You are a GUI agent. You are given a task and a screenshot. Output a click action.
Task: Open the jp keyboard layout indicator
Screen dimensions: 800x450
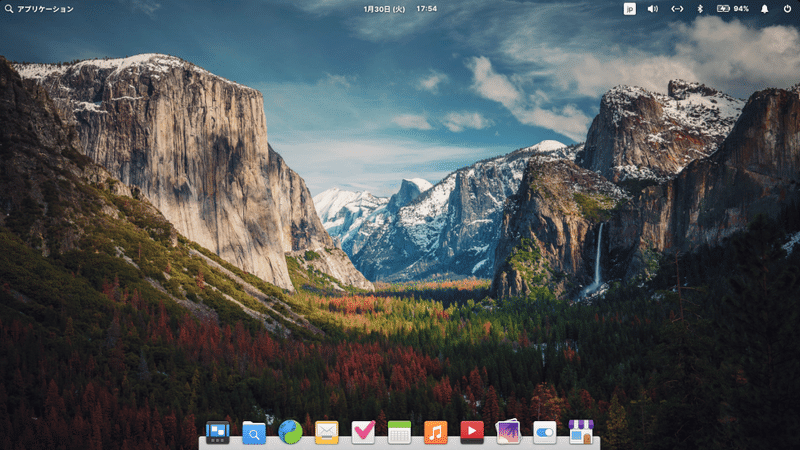pyautogui.click(x=630, y=9)
